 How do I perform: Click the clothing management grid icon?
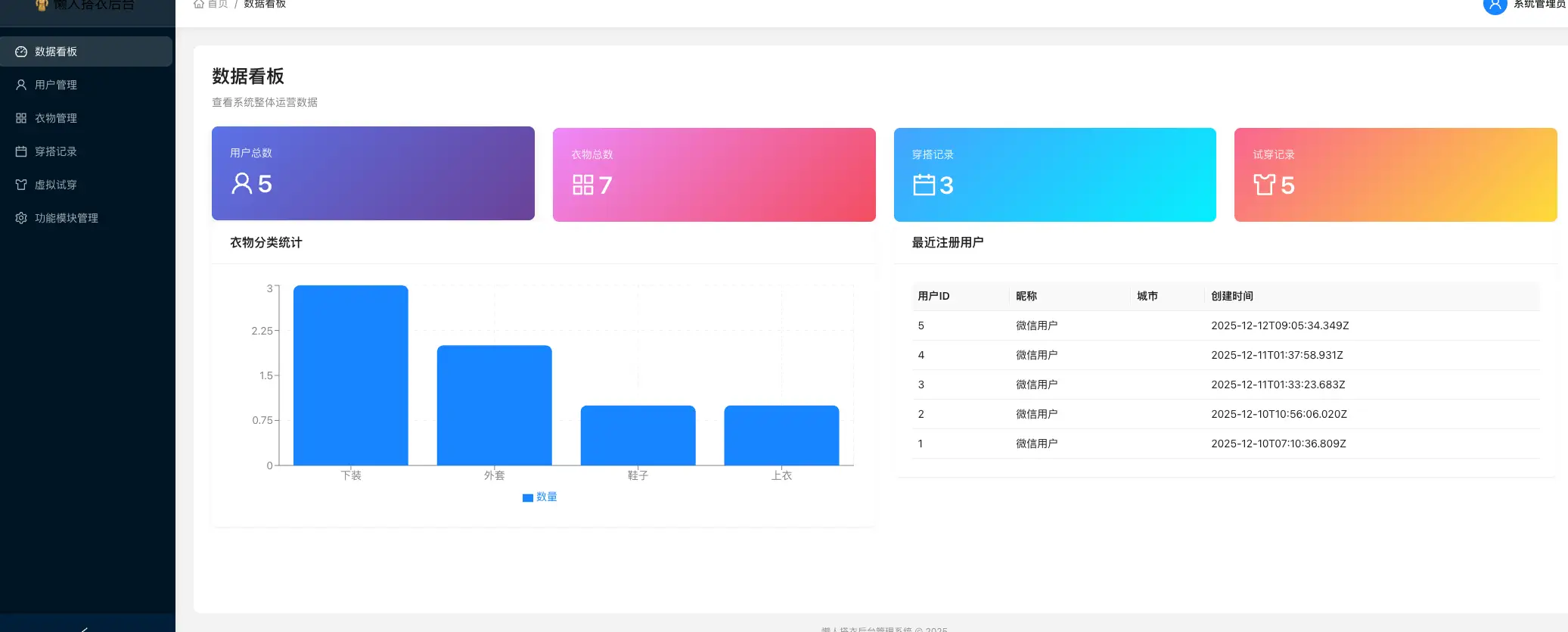coord(21,118)
